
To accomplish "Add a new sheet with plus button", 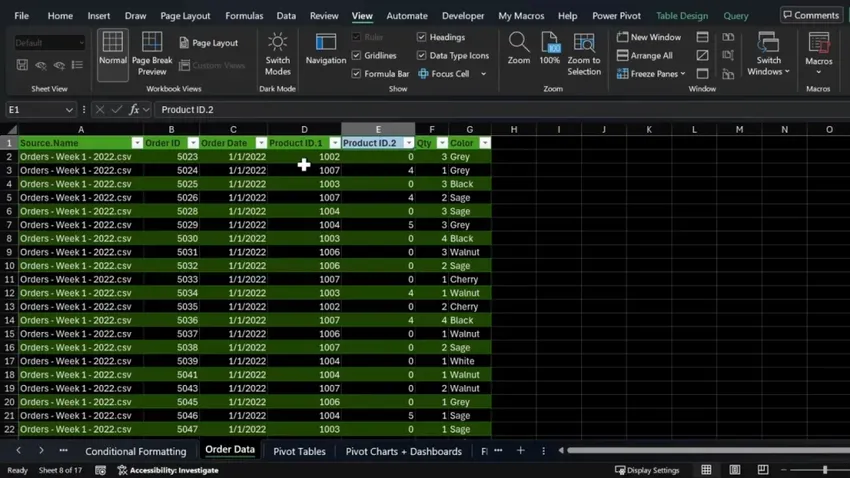I will pos(520,450).
